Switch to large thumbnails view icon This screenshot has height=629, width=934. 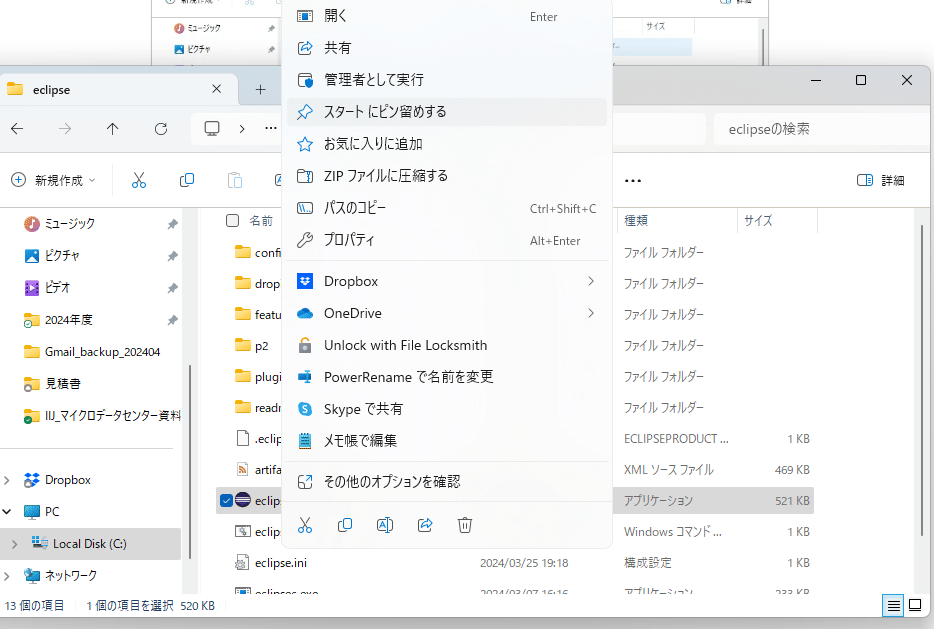point(915,606)
